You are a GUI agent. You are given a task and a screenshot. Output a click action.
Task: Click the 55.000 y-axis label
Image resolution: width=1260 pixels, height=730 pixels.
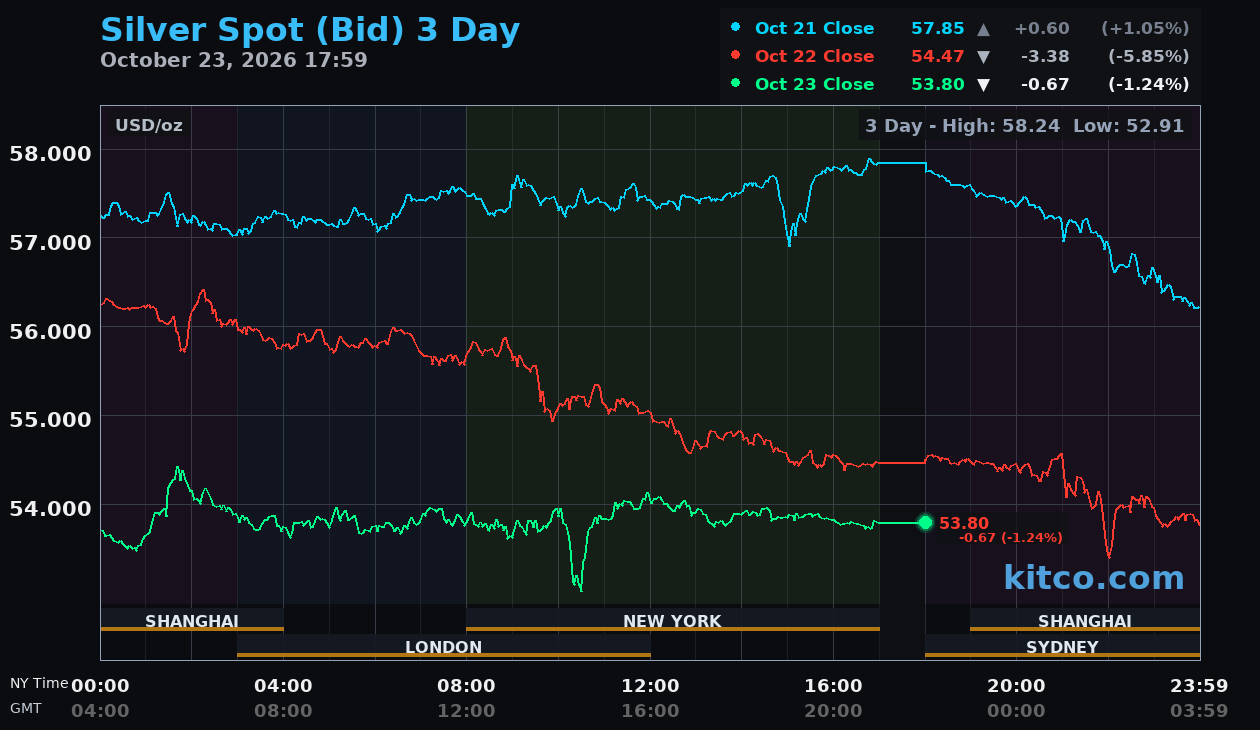[49, 418]
